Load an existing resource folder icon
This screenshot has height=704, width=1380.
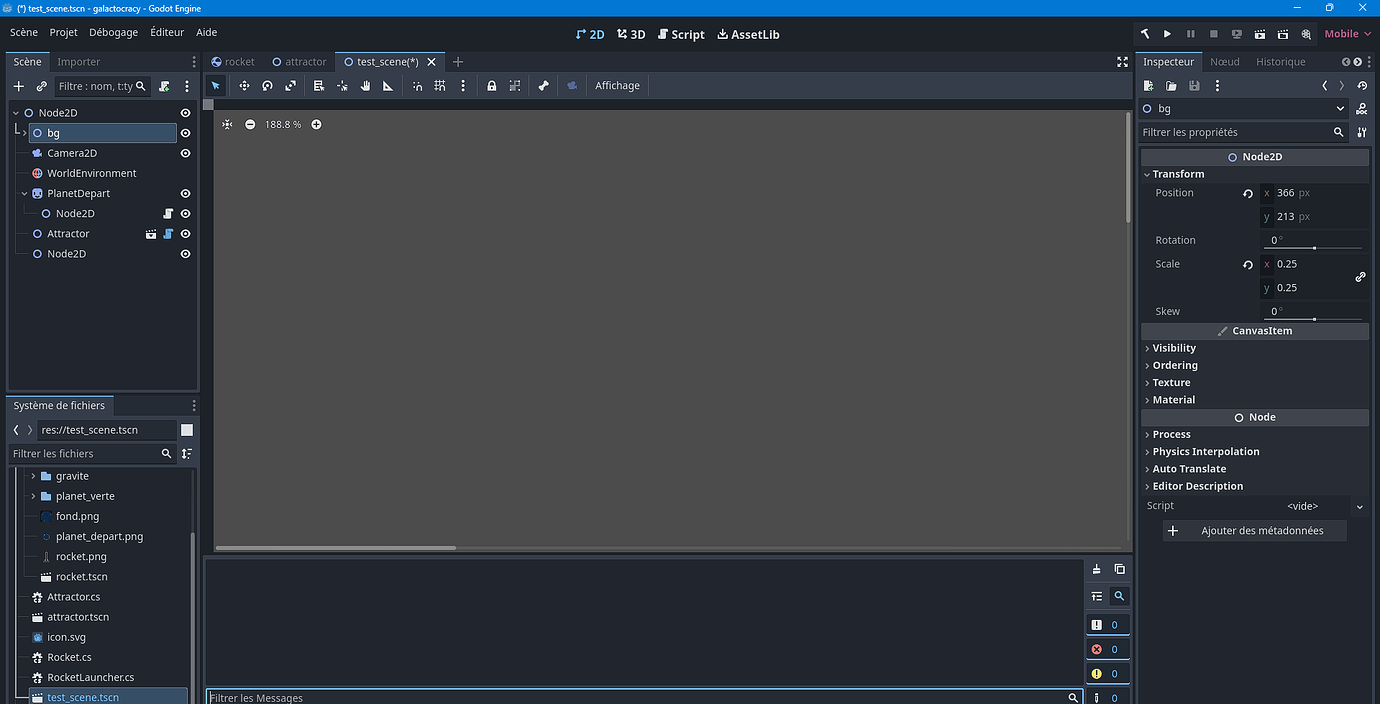click(x=1171, y=86)
